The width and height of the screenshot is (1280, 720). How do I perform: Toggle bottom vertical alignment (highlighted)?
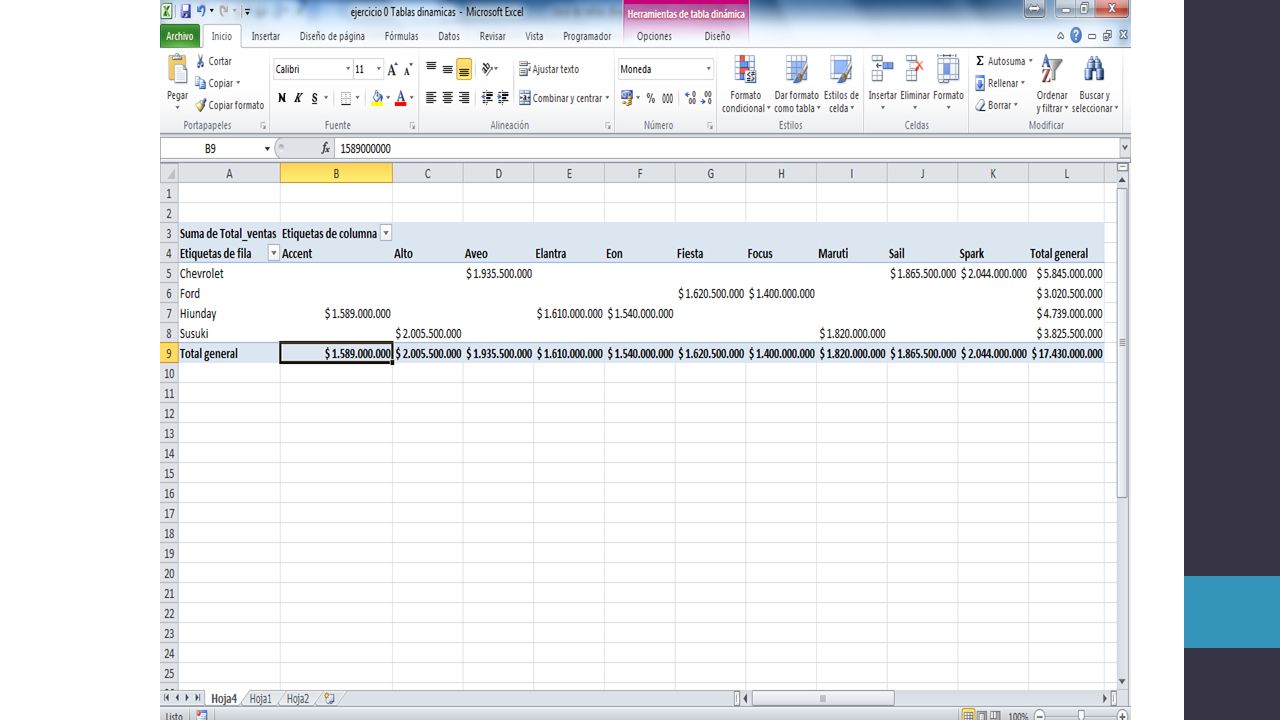click(464, 69)
